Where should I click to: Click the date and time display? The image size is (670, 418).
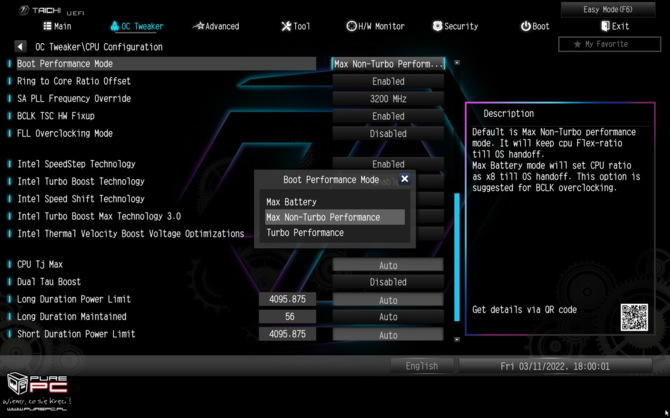coord(555,366)
